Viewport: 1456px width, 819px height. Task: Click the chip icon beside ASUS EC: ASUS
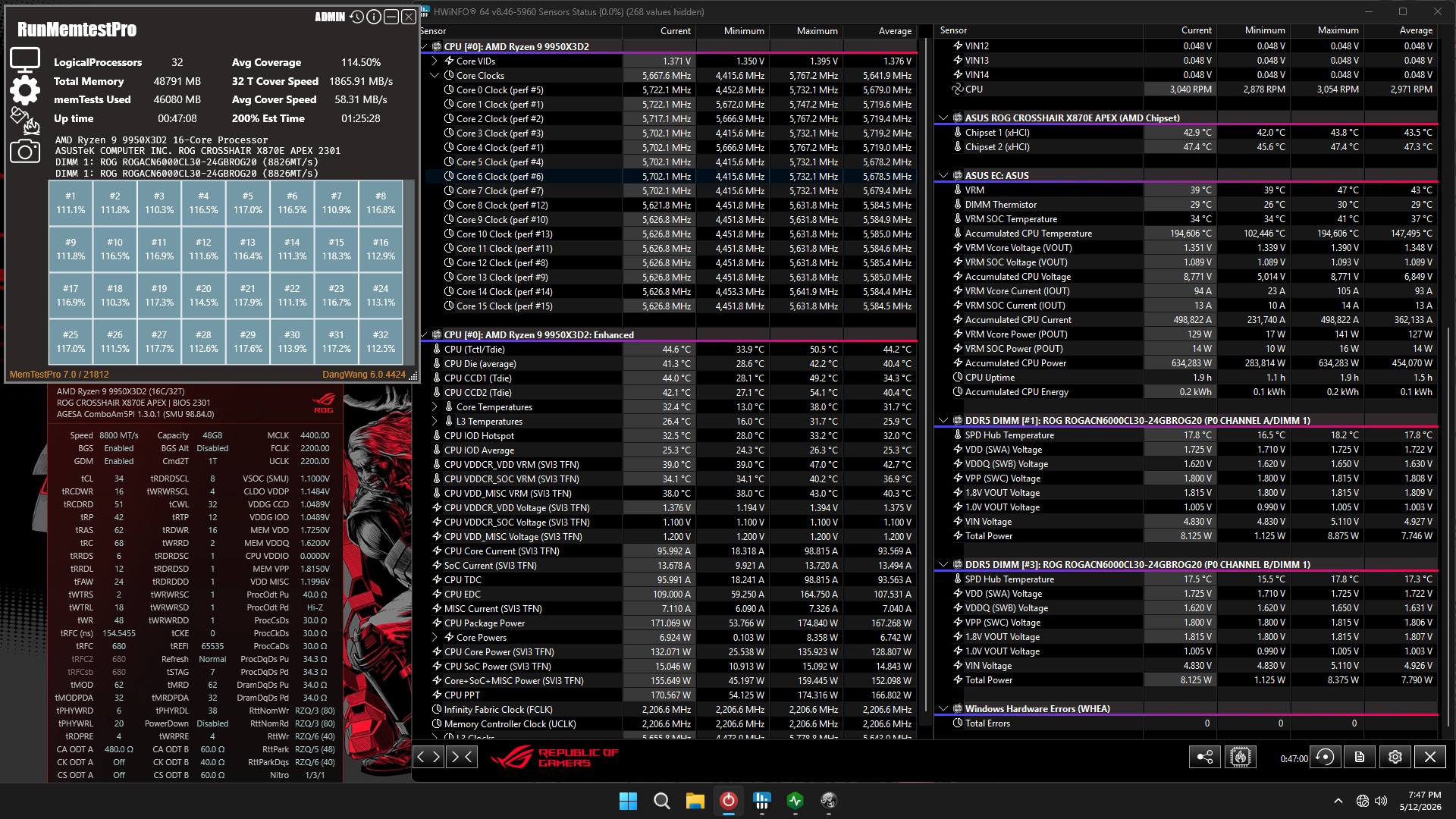click(958, 175)
